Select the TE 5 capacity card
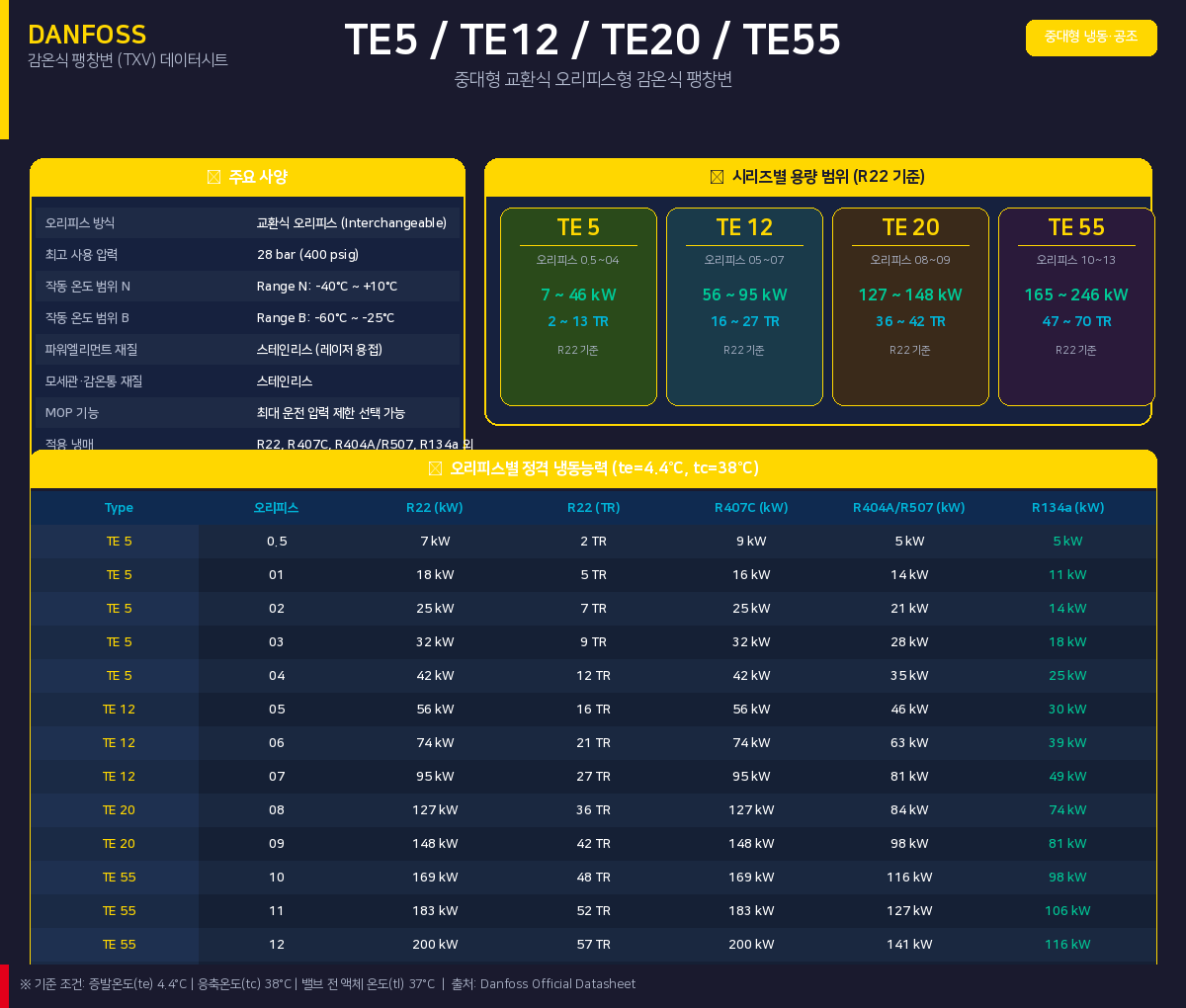The width and height of the screenshot is (1186, 1008). 578,306
